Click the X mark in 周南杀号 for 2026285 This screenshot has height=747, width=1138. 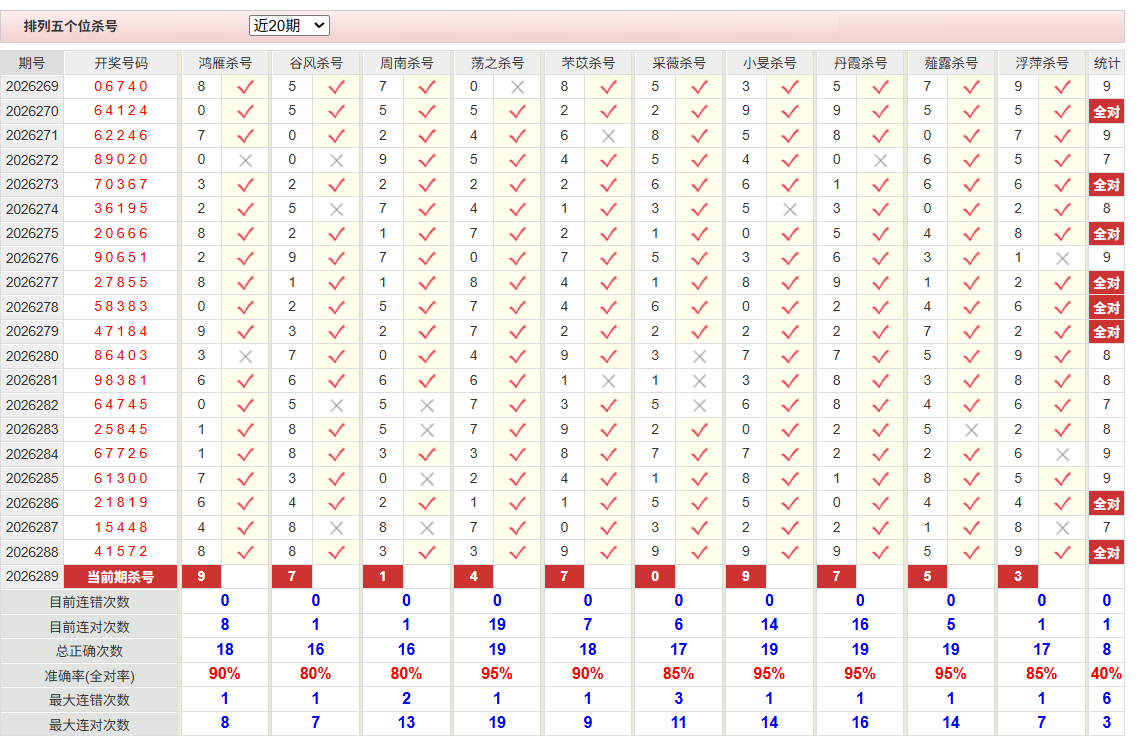coord(427,478)
